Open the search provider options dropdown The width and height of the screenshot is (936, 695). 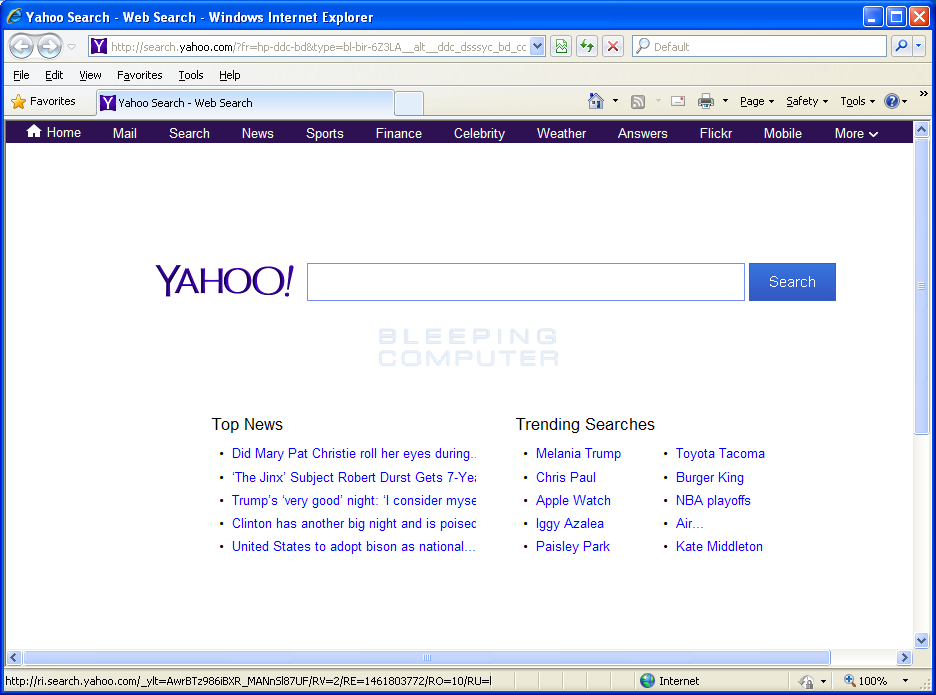(x=919, y=46)
